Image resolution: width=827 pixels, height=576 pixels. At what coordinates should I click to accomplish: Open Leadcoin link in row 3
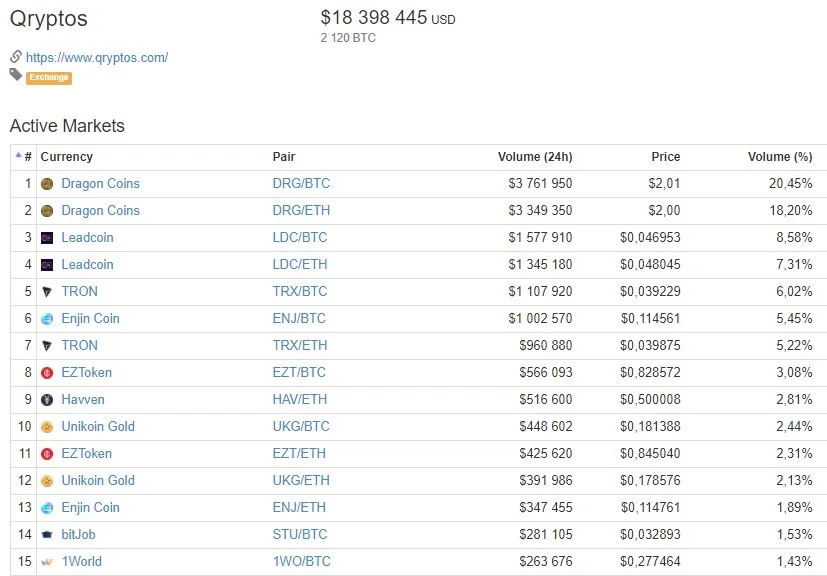click(87, 237)
